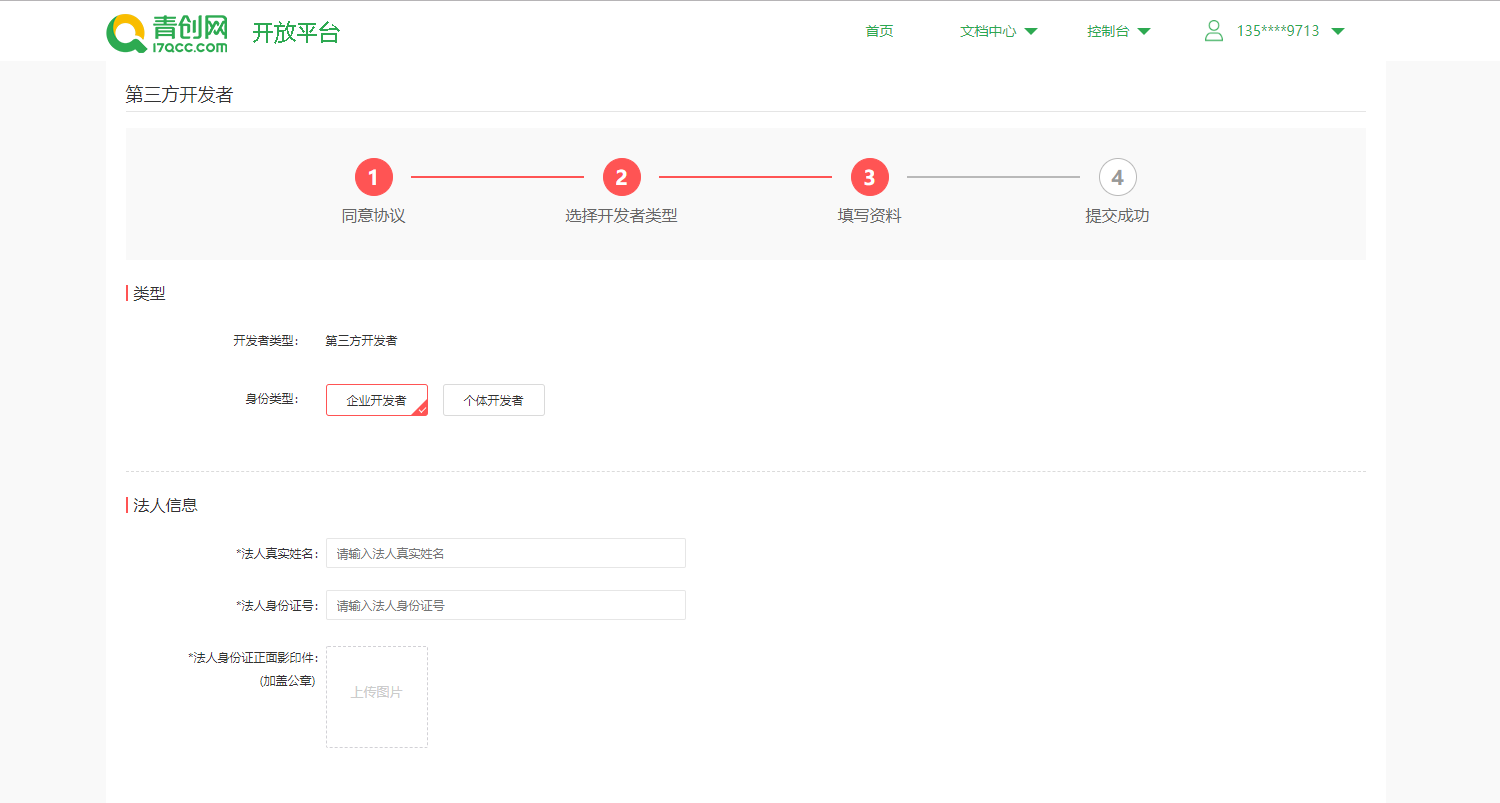Click the 青创网 logo
The height and width of the screenshot is (803, 1500).
tap(167, 33)
